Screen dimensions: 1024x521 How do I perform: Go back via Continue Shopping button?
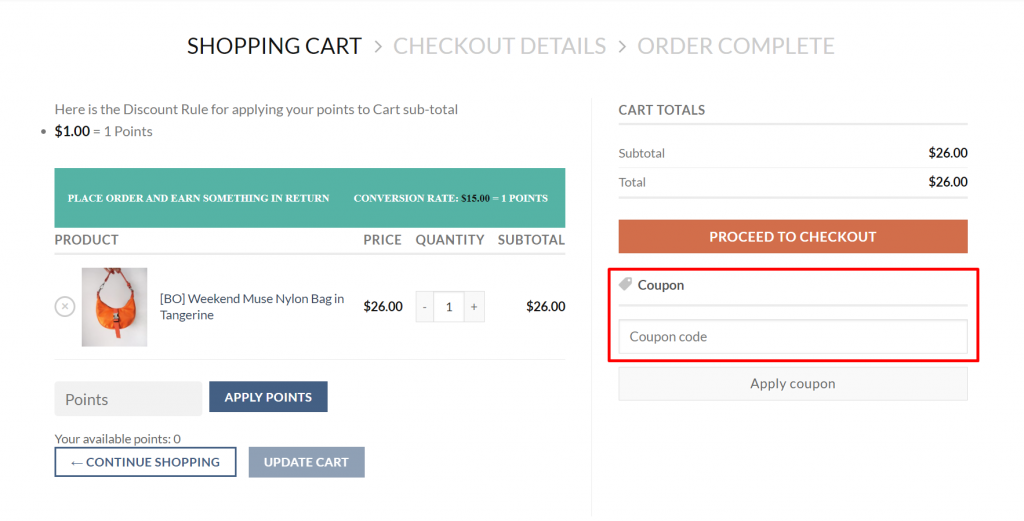tap(146, 462)
